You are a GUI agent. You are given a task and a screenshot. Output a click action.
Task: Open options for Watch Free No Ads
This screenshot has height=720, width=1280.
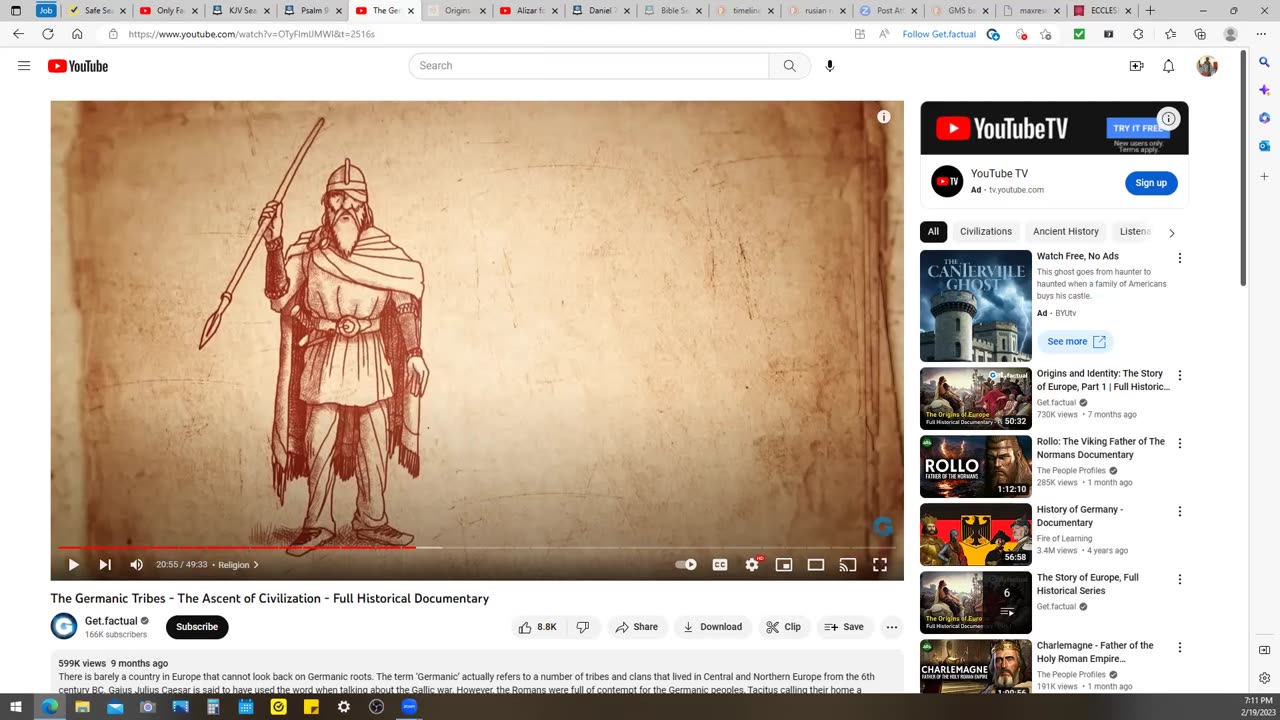[x=1180, y=258]
